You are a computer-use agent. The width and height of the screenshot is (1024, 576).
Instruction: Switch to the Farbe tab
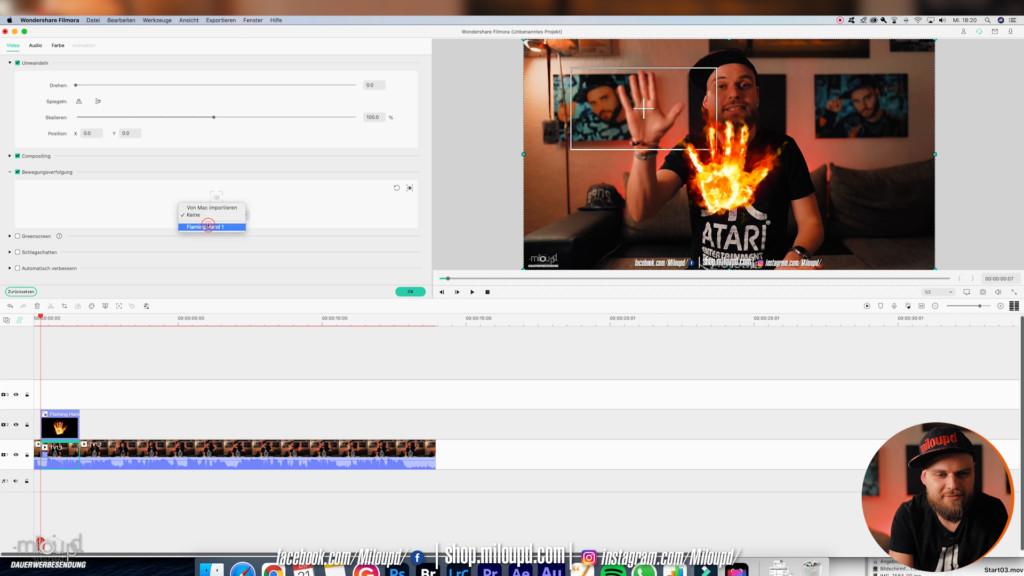pyautogui.click(x=57, y=45)
